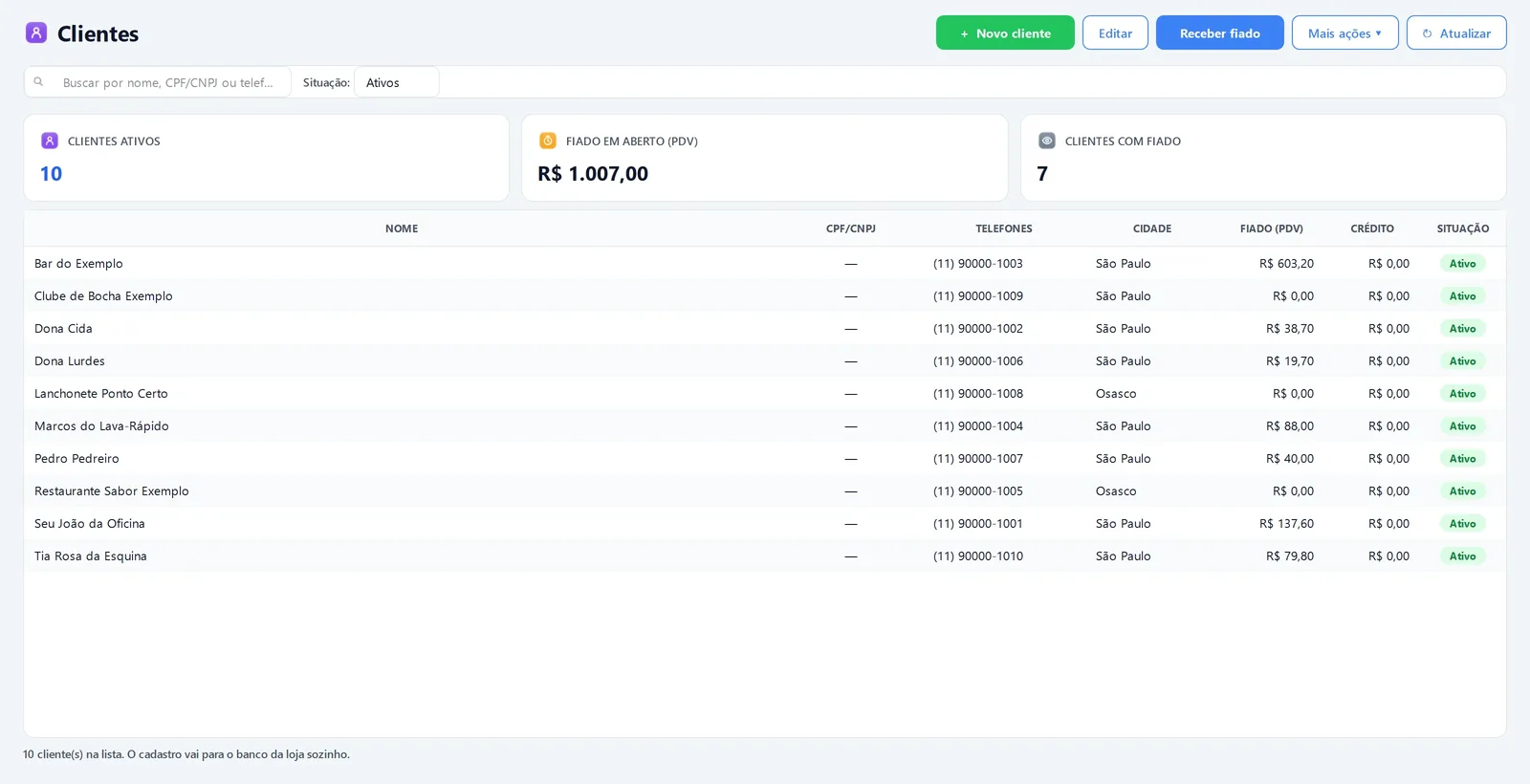The width and height of the screenshot is (1530, 784).
Task: Click the purple Clientes page icon
Action: pos(36,33)
